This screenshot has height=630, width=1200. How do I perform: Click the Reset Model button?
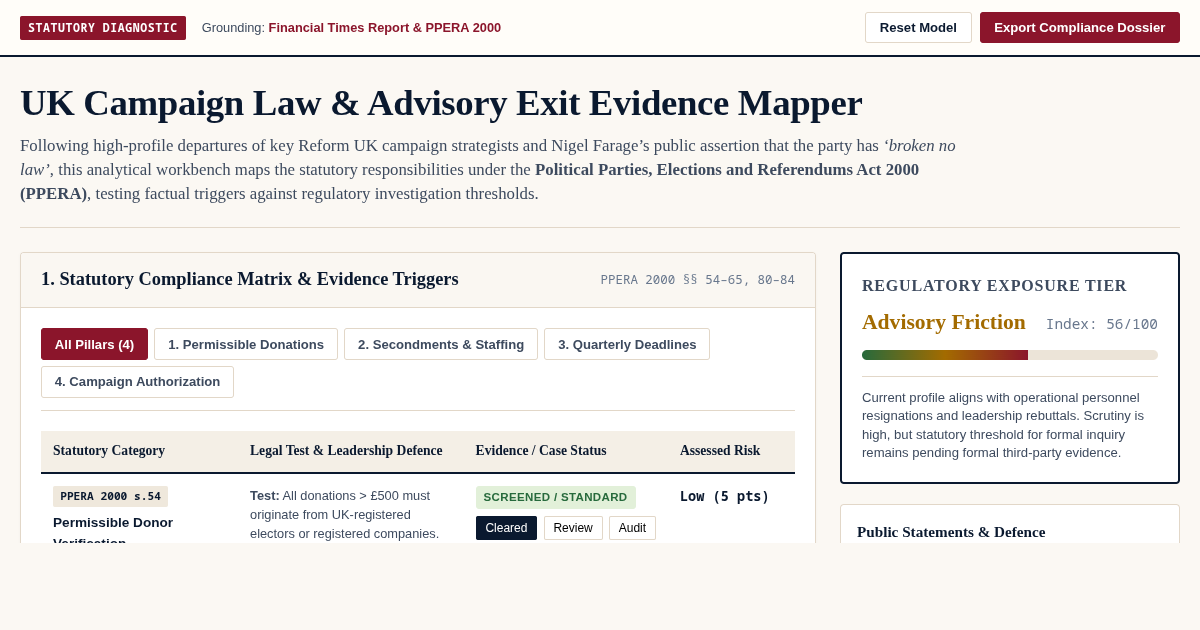918,27
